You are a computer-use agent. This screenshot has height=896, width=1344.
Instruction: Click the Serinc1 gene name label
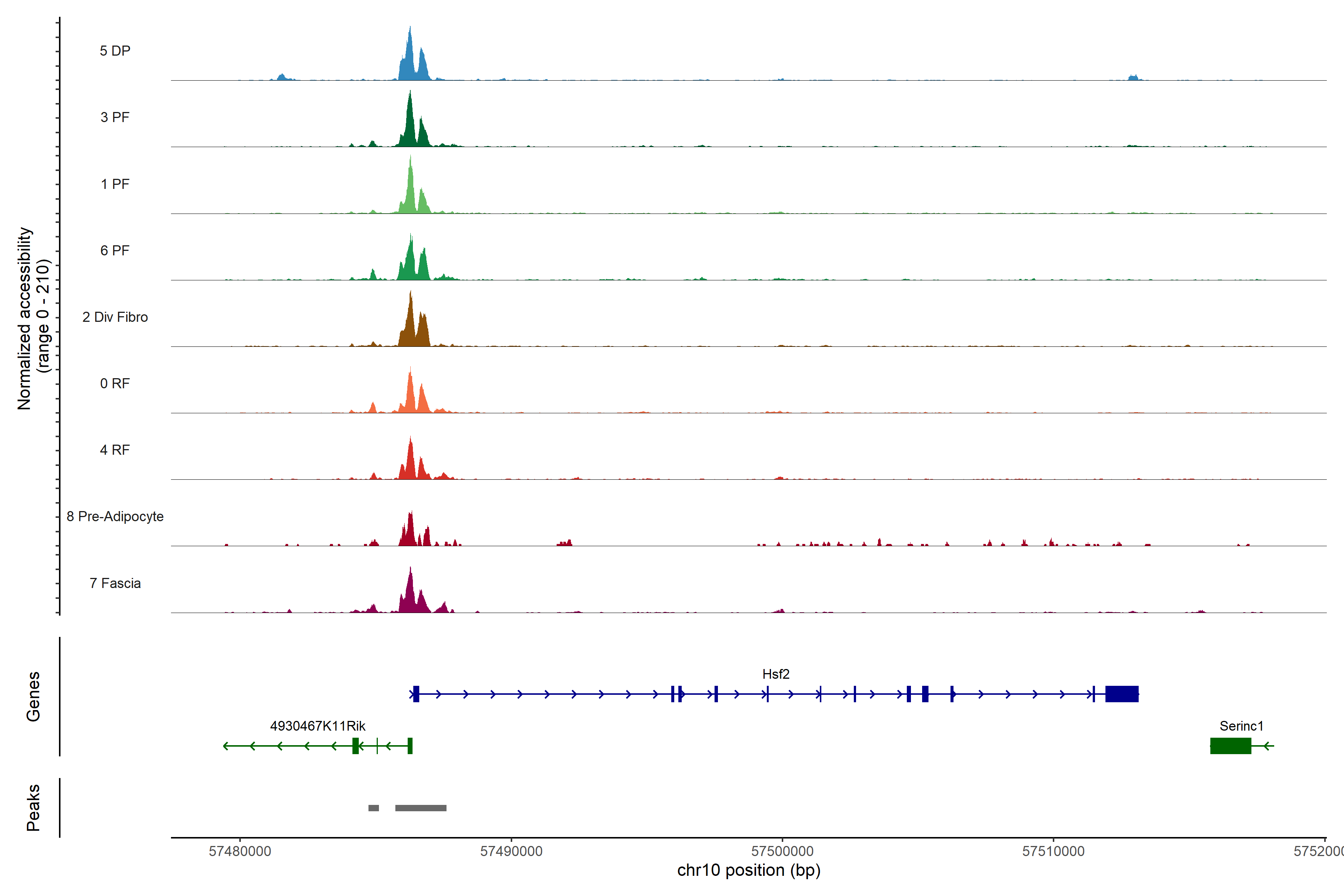1241,726
